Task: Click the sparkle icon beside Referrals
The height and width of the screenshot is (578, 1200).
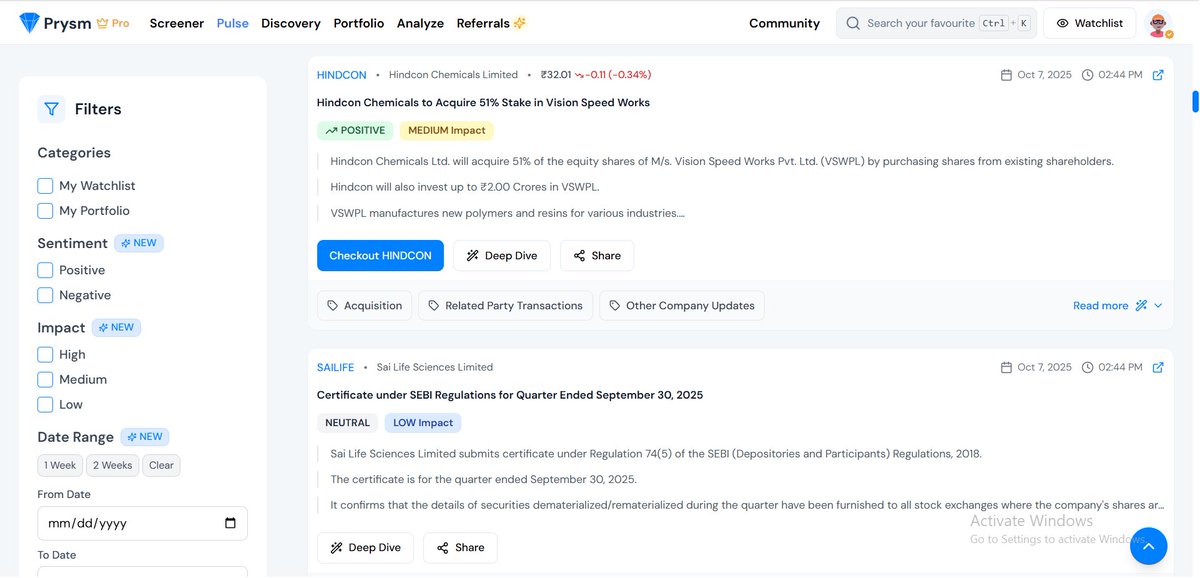Action: (519, 23)
